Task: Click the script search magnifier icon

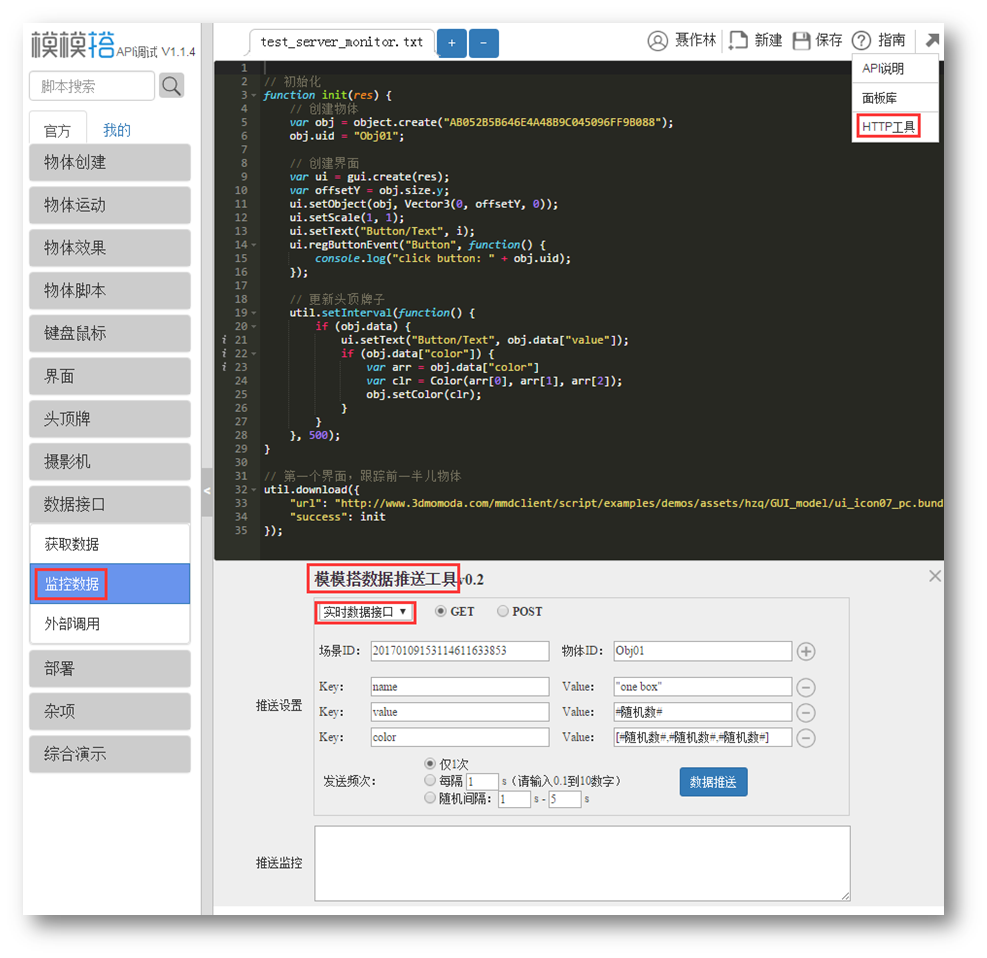Action: 171,86
